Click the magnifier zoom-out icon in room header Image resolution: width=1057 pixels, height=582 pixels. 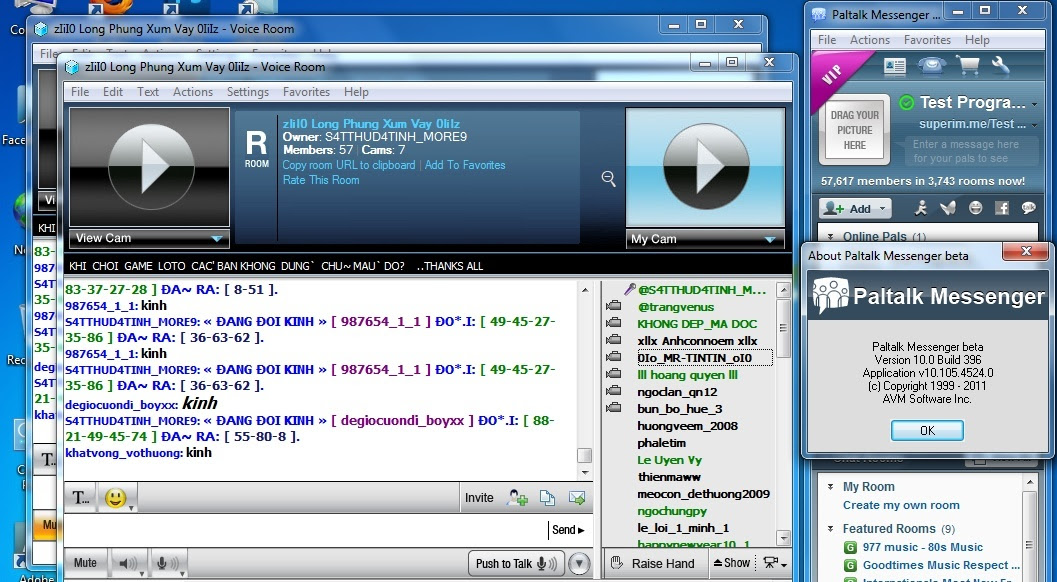click(x=608, y=179)
